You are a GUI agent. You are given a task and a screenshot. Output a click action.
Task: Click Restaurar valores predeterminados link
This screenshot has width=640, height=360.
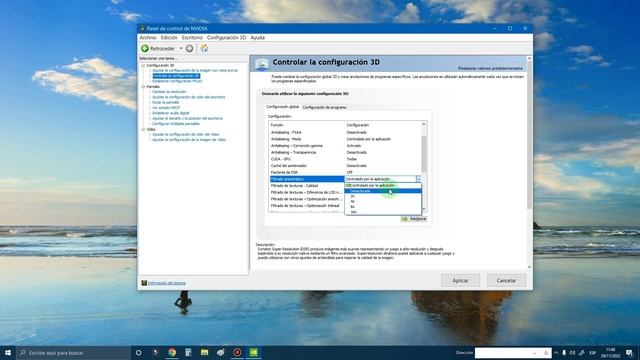click(490, 69)
